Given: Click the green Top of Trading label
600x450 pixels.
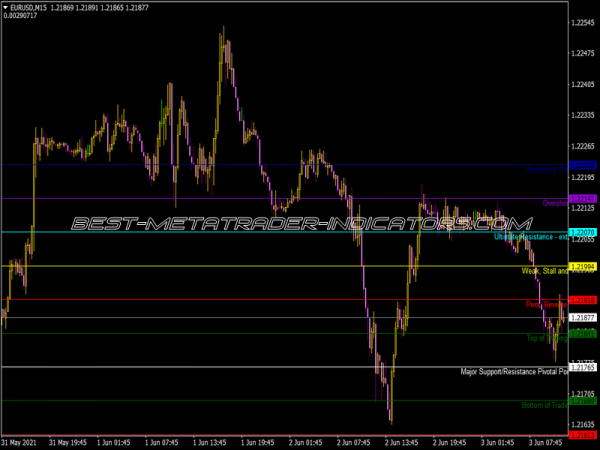Looking at the screenshot, I should (x=546, y=338).
